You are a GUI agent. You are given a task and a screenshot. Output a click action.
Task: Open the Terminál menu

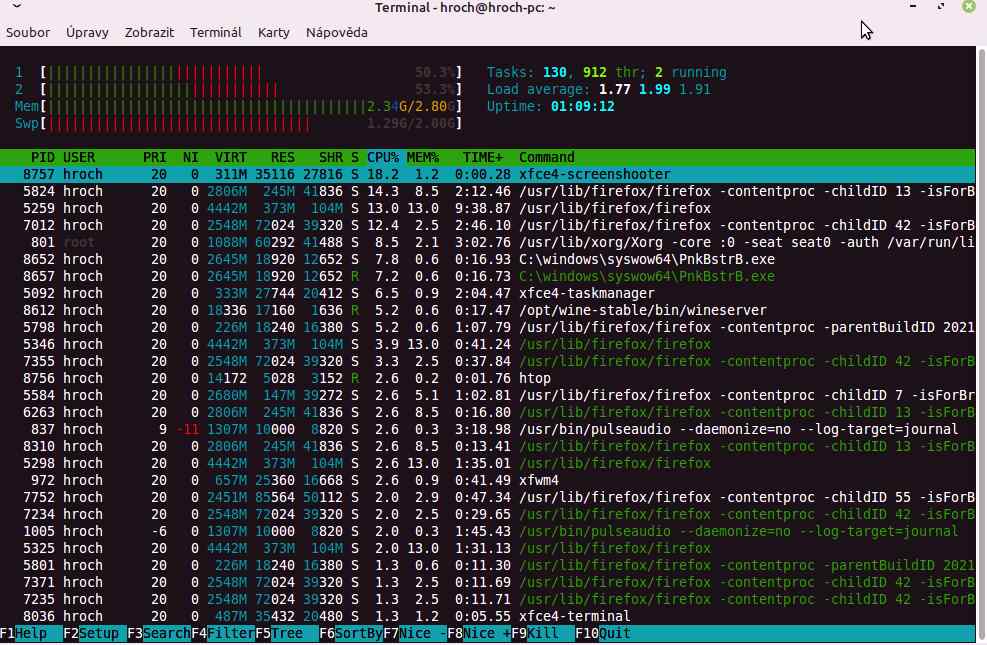point(216,32)
